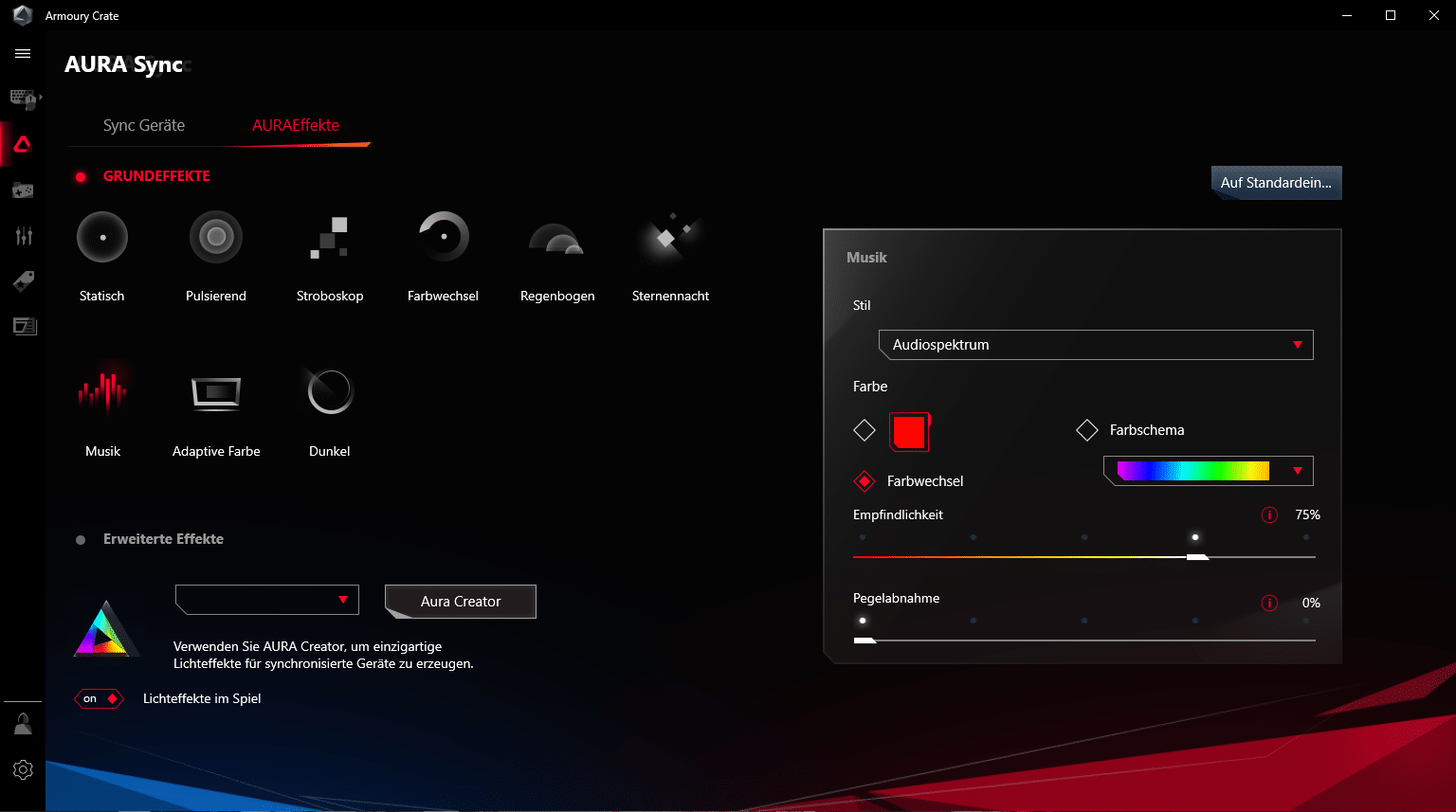This screenshot has width=1456, height=812.
Task: Pick the Regenbogen rainbow effect icon
Action: (556, 239)
